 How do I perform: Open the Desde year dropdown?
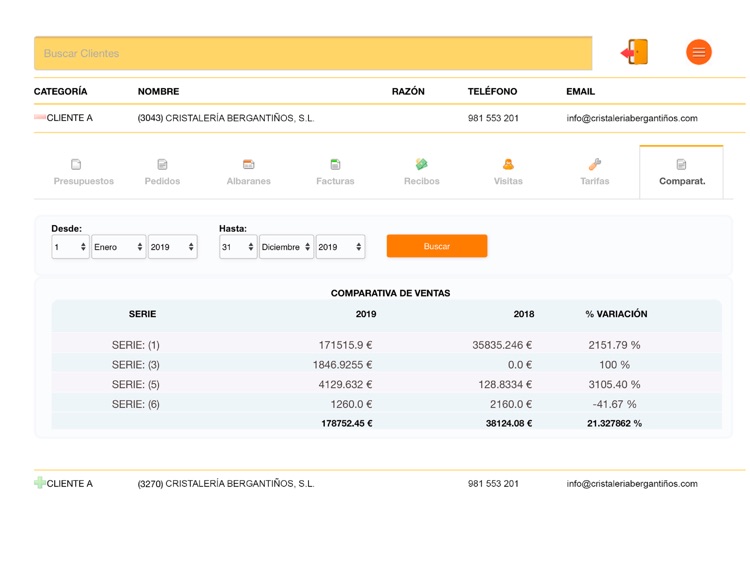coord(173,247)
